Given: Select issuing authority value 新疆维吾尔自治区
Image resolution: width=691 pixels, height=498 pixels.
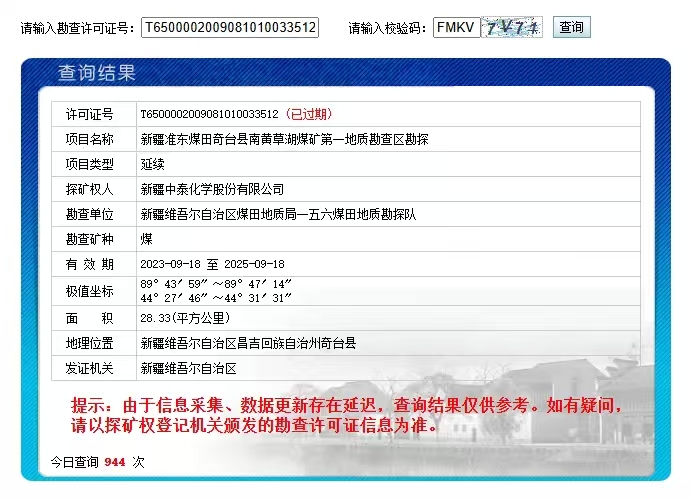Looking at the screenshot, I should (188, 368).
